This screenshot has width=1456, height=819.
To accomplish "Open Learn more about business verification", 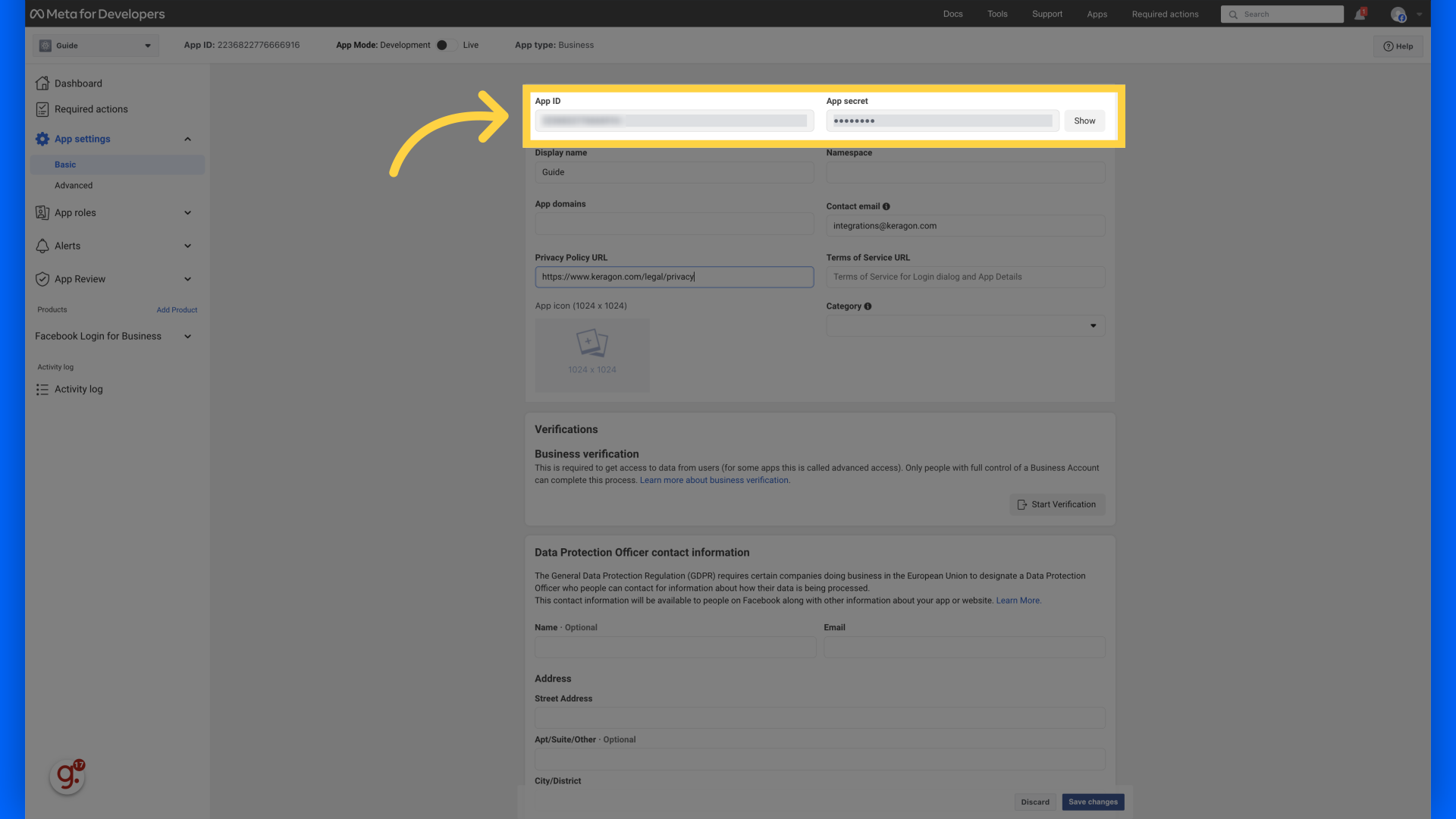I will (714, 481).
